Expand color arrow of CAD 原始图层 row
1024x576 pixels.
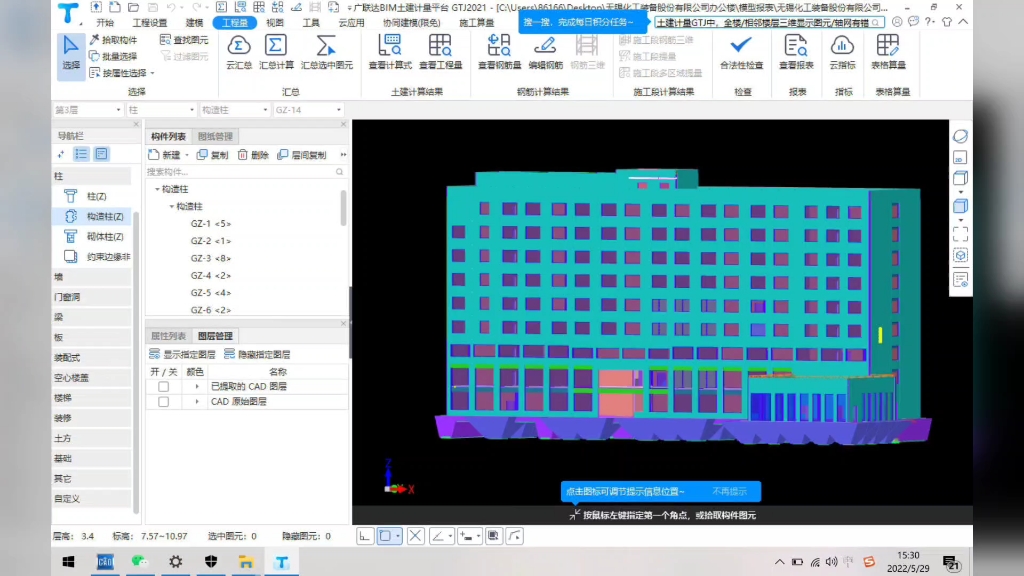tap(195, 402)
